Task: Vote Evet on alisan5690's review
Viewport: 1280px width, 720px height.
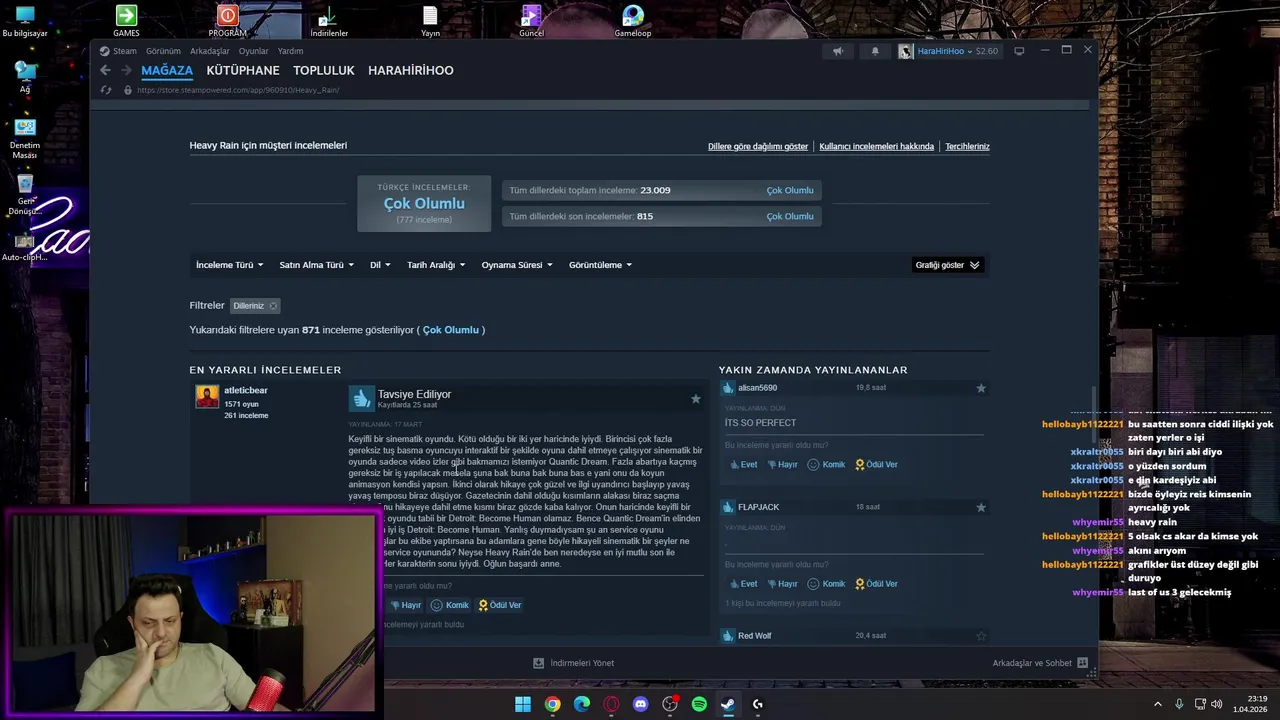Action: coord(742,465)
